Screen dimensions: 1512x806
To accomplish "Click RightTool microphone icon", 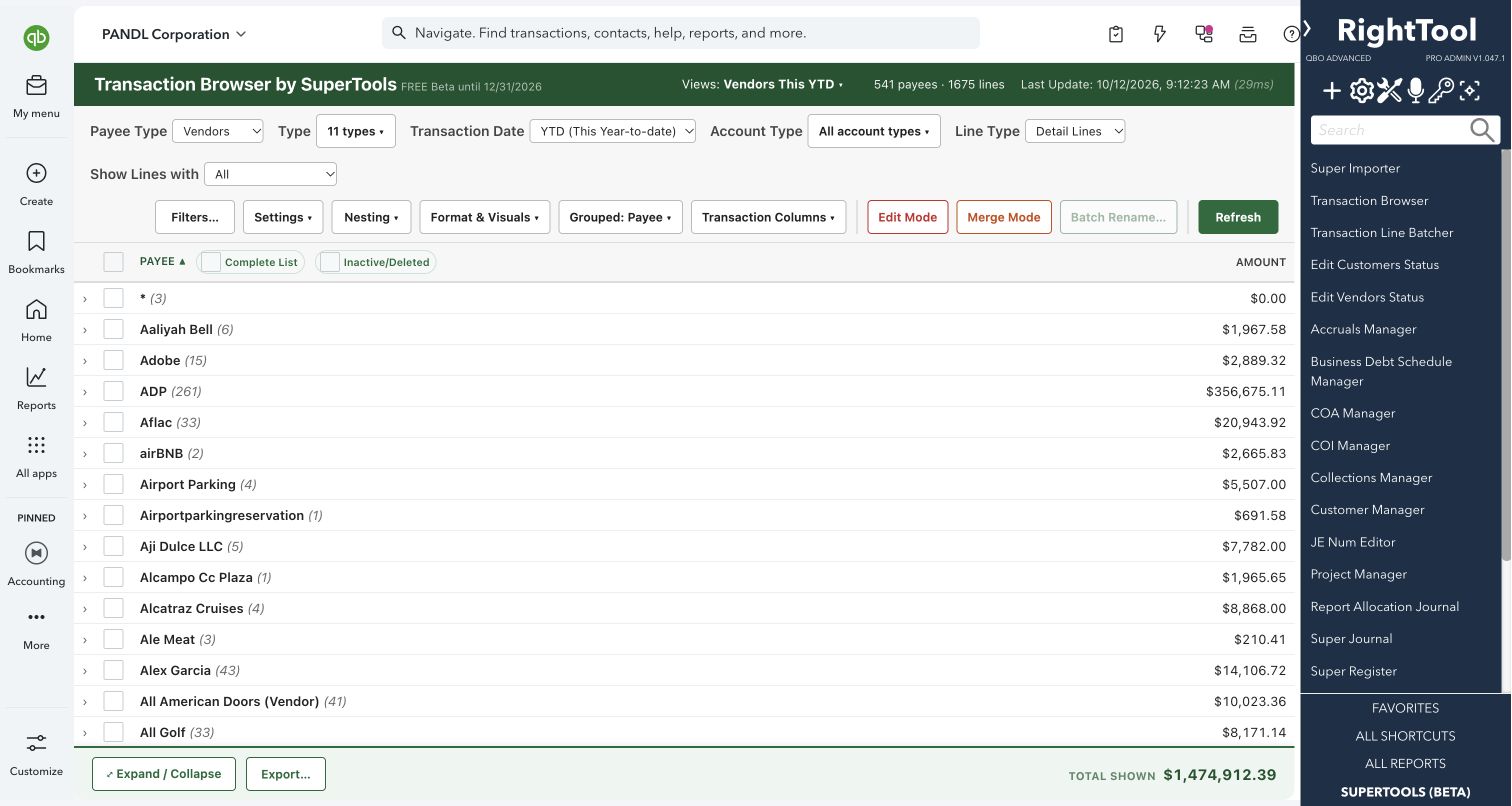I will 1415,92.
